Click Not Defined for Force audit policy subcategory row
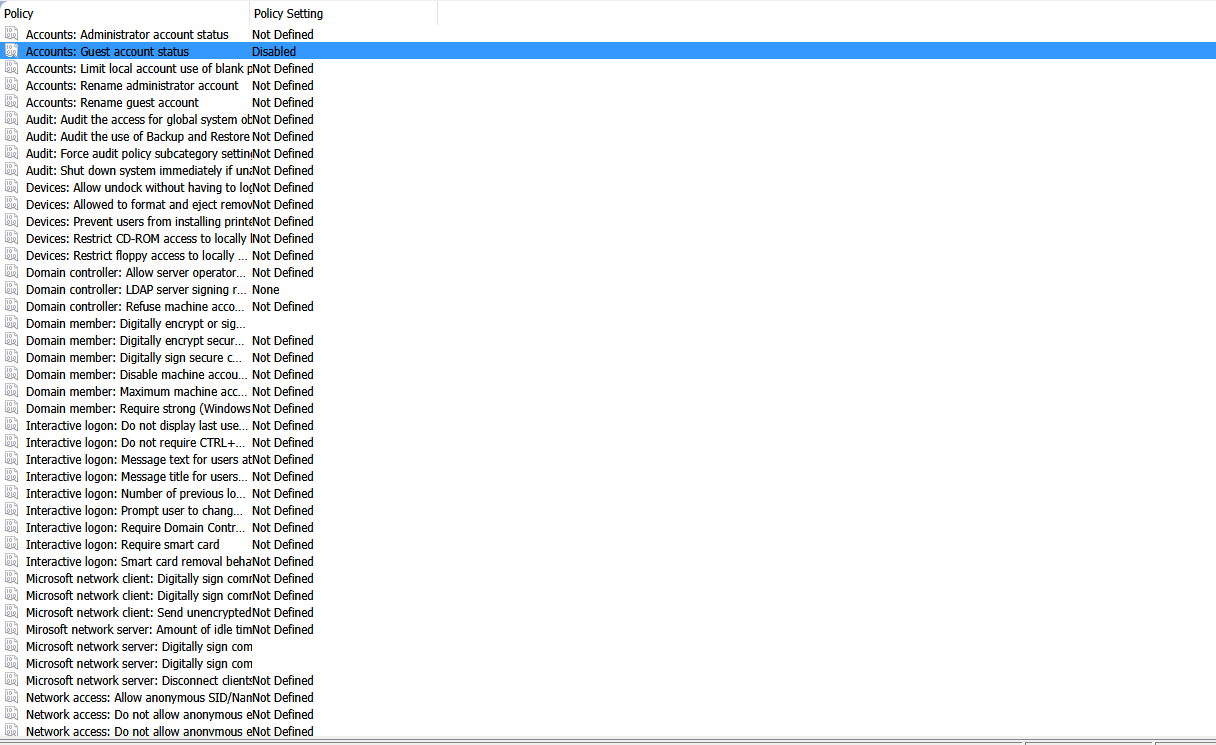The image size is (1216, 745). point(283,153)
